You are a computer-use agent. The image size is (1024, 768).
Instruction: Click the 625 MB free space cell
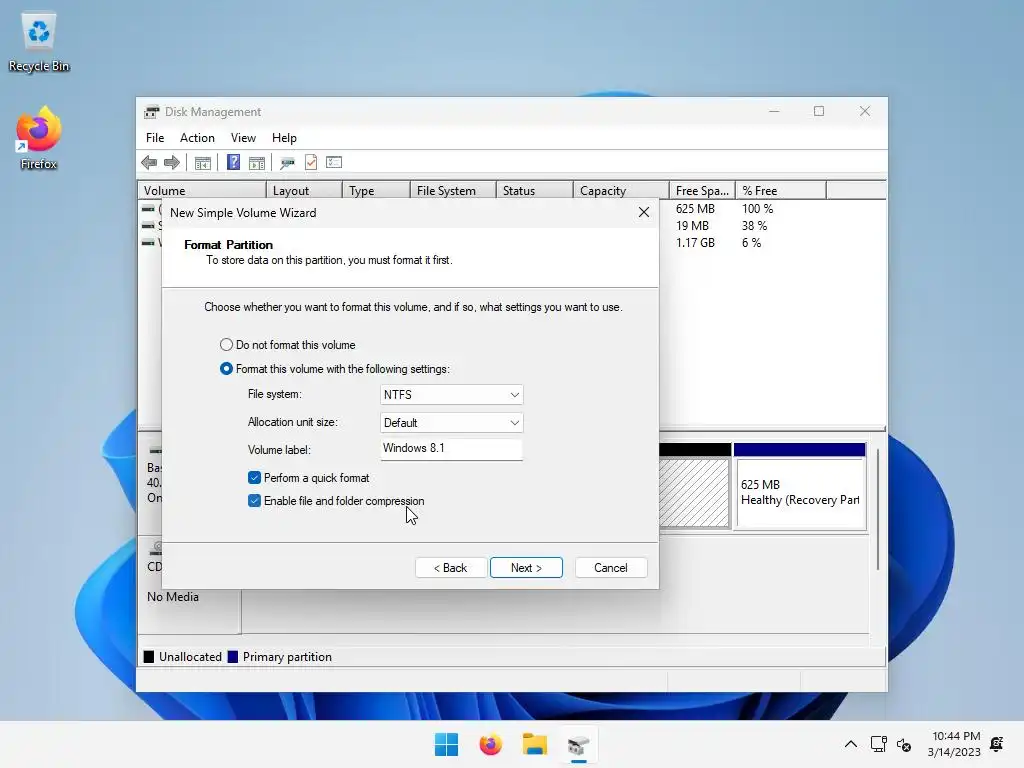pyautogui.click(x=696, y=209)
